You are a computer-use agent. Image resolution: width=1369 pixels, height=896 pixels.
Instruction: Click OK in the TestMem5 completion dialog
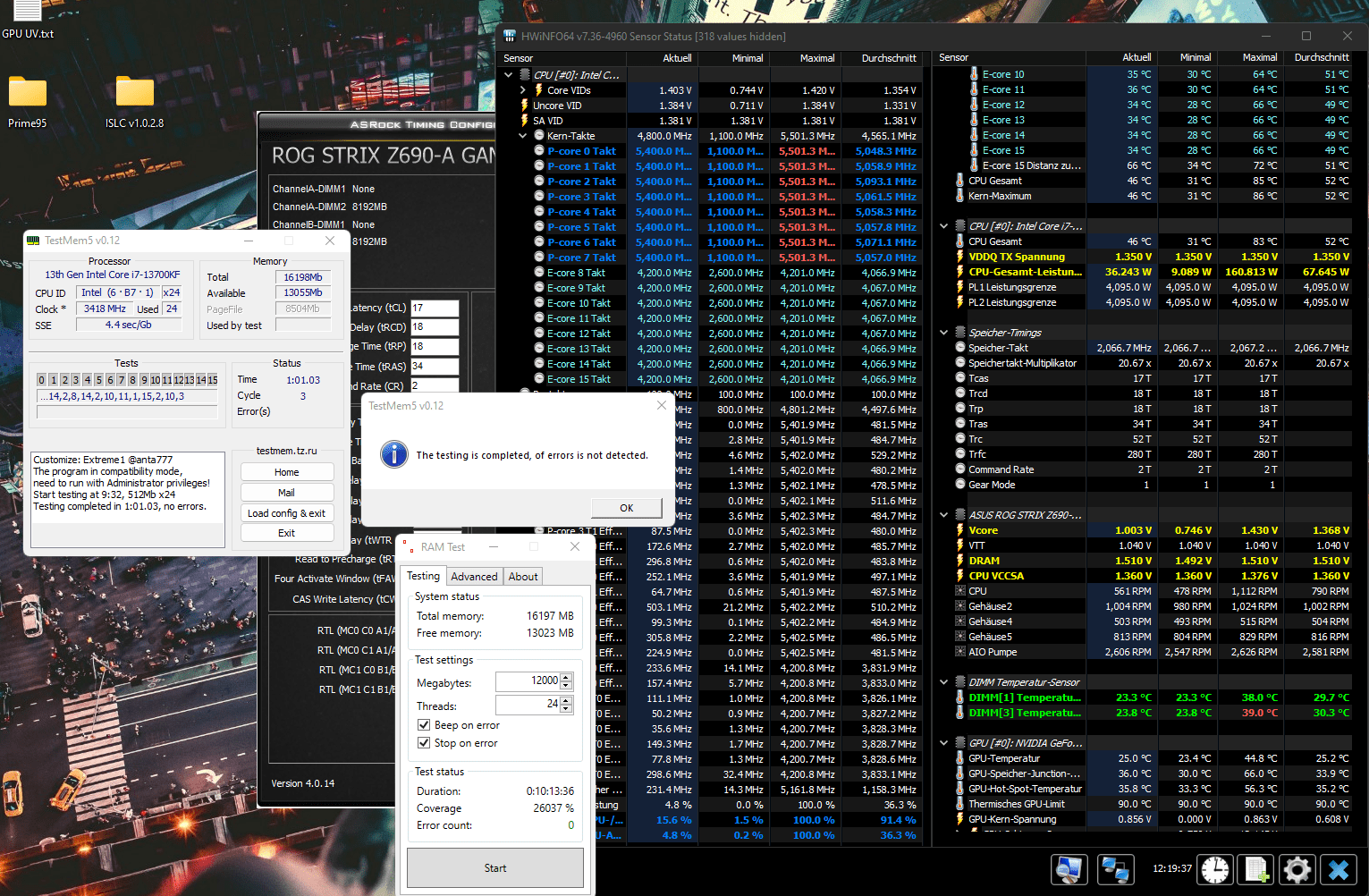click(x=627, y=508)
